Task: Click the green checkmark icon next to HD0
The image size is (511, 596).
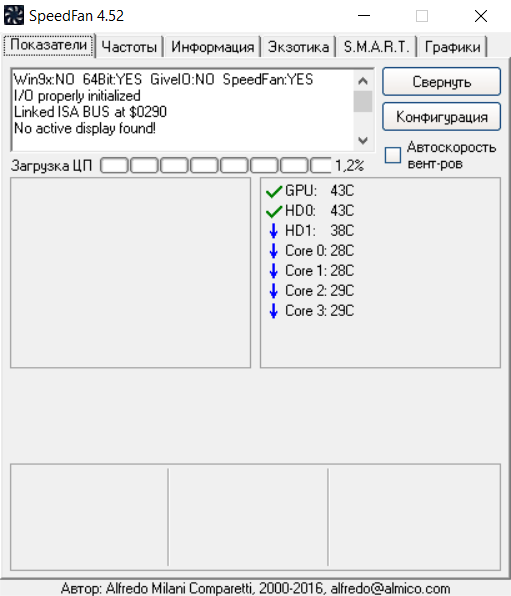Action: [x=274, y=211]
